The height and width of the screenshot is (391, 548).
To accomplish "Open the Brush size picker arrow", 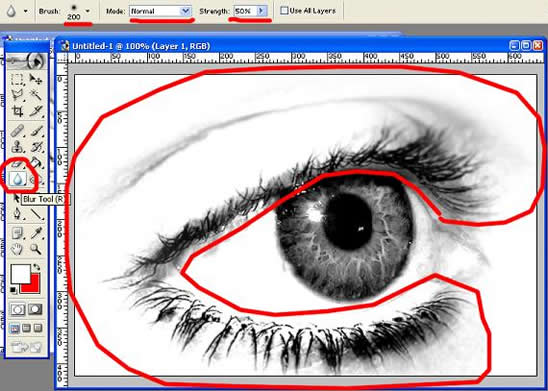I will point(87,11).
